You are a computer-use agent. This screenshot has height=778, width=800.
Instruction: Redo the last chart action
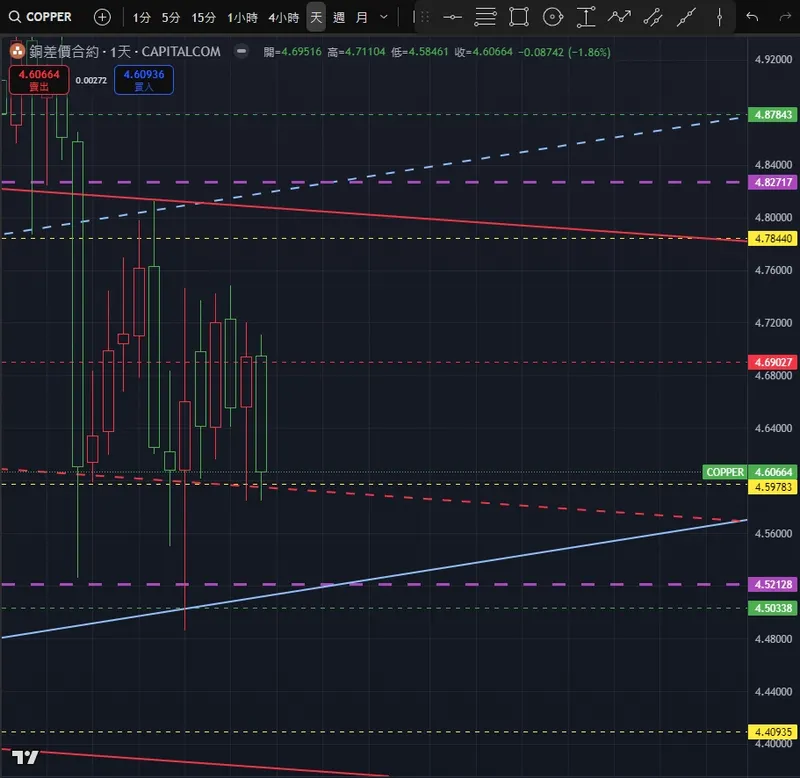(785, 17)
